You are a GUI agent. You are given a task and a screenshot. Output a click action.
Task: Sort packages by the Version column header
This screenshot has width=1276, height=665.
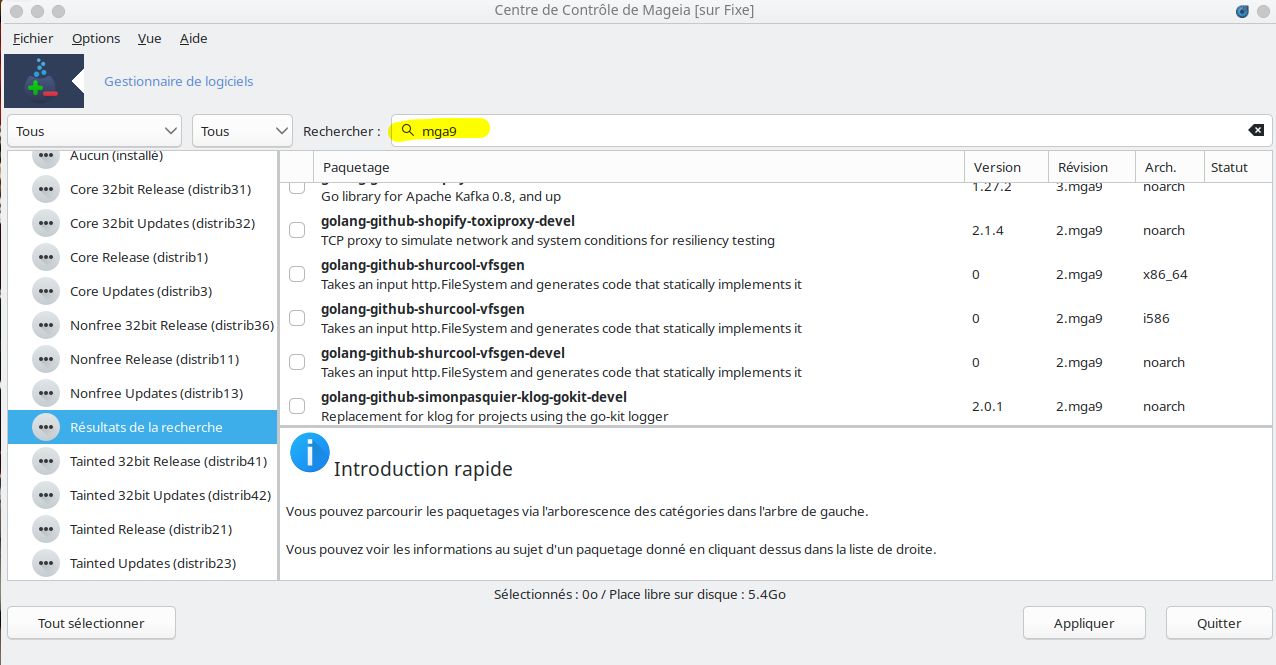[1006, 167]
